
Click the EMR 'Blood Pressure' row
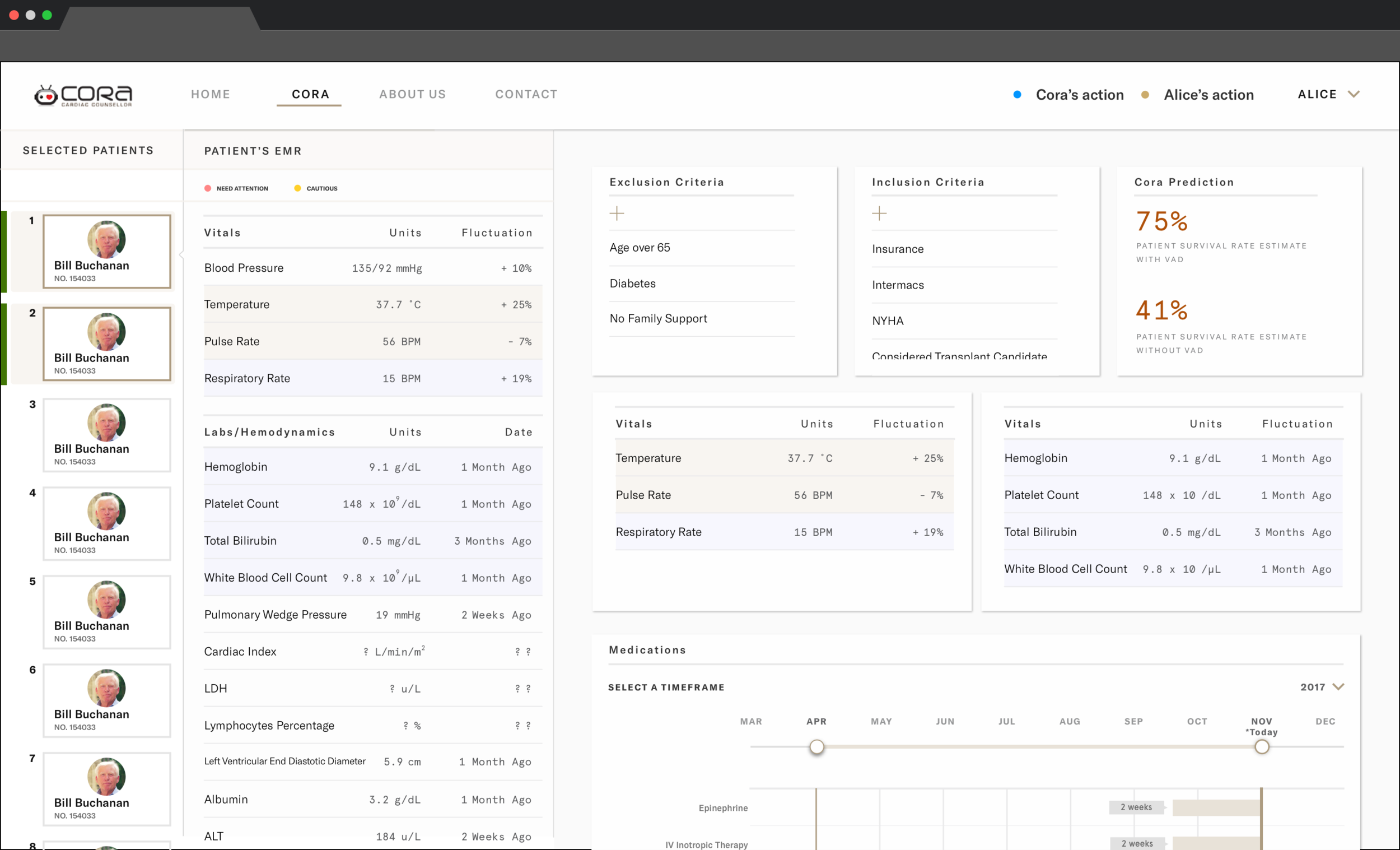tap(373, 268)
